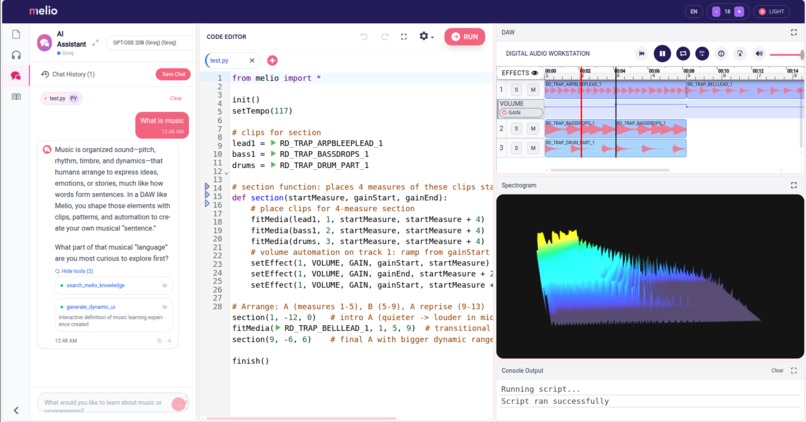Add a new file tab
This screenshot has width=806, height=422.
(272, 61)
